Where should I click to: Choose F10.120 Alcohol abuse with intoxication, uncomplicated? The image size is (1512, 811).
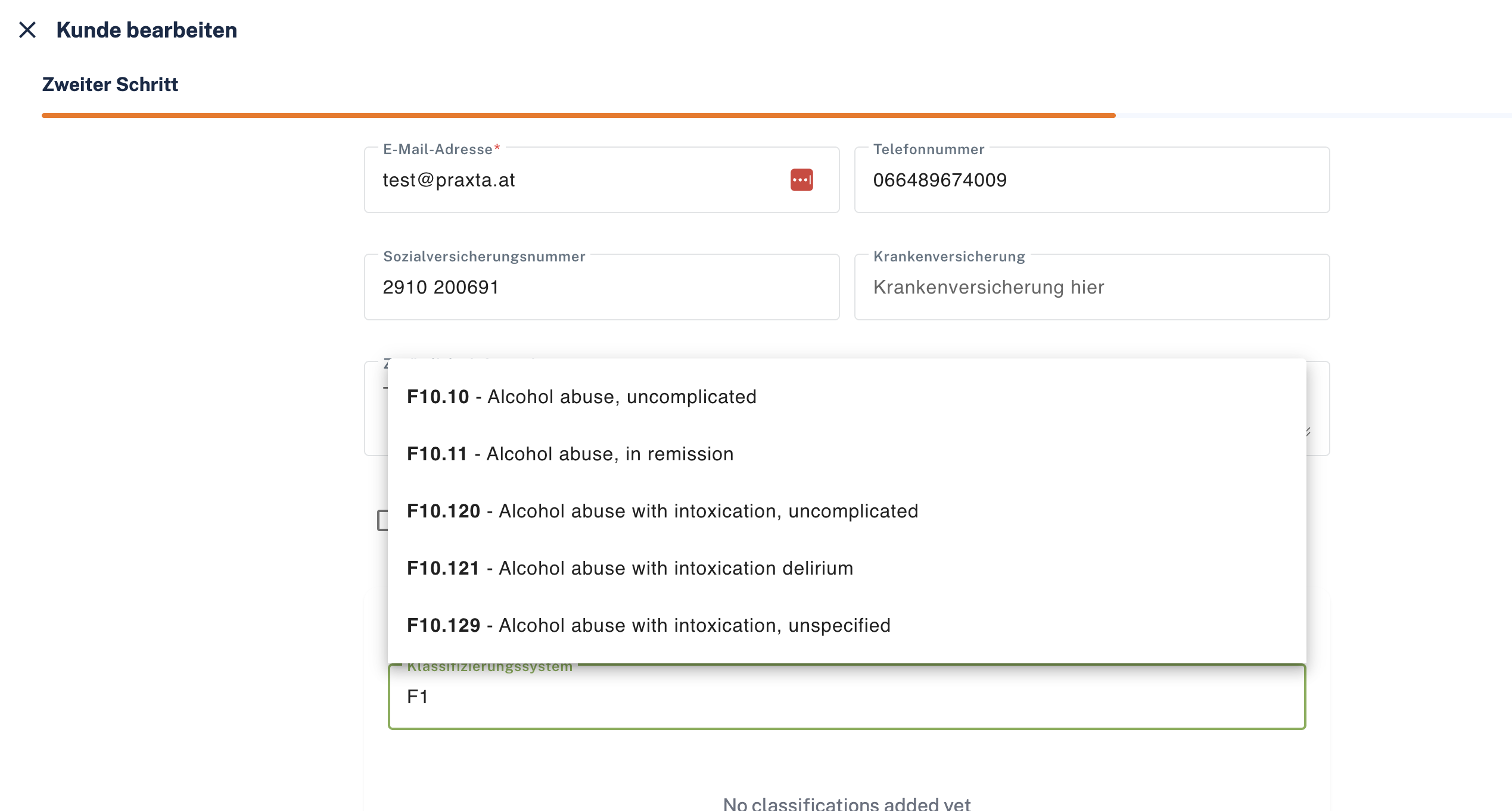click(847, 511)
